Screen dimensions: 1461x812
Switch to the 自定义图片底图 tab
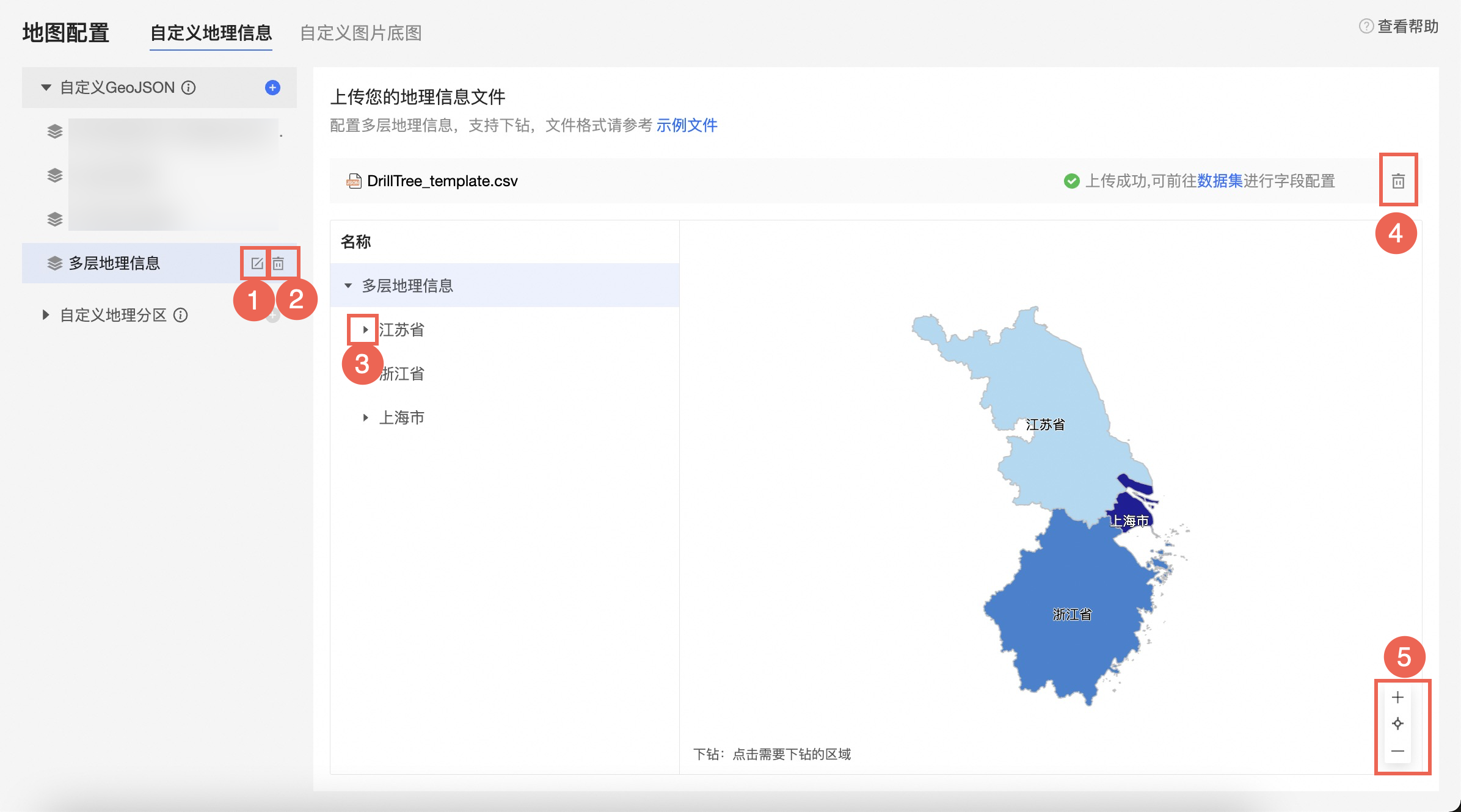pos(360,33)
